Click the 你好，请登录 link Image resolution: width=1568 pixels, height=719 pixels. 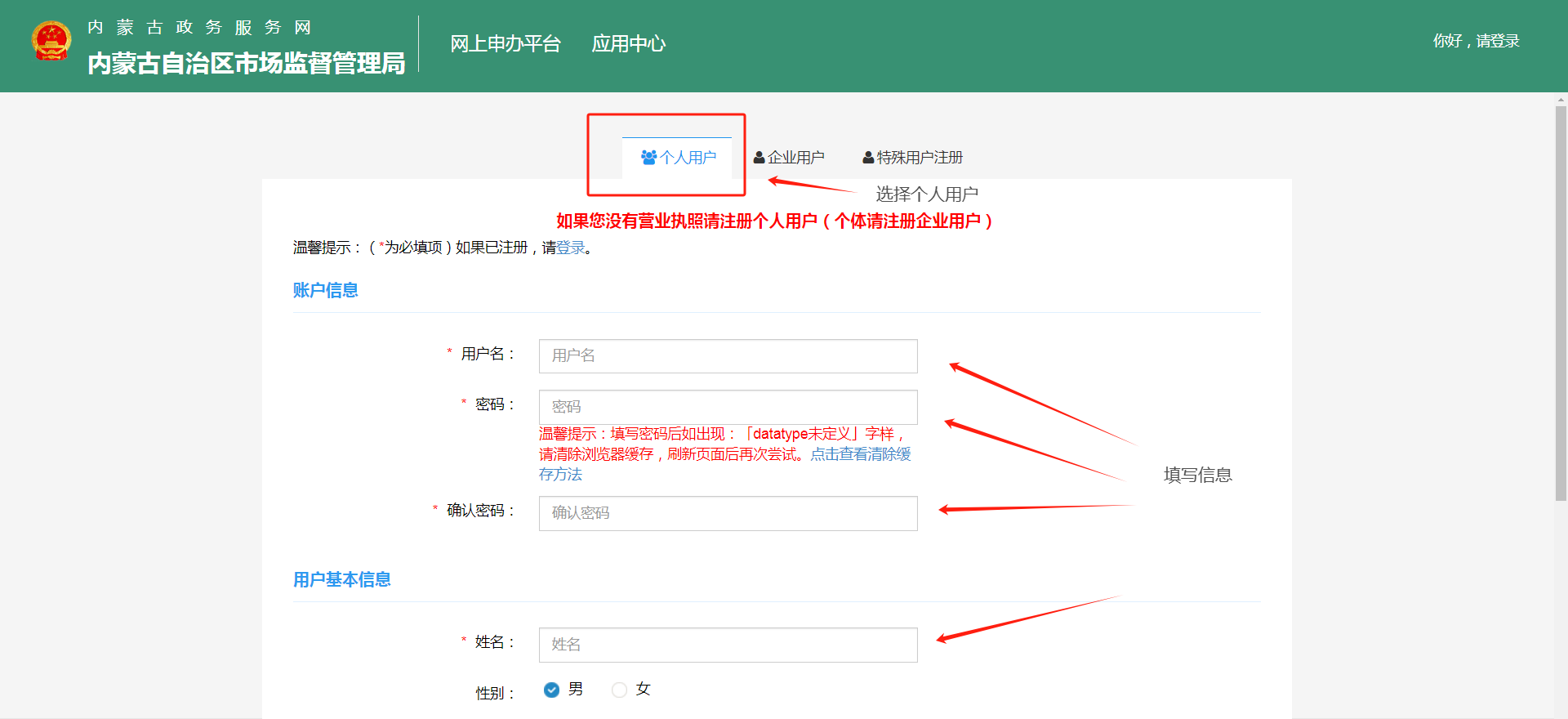pyautogui.click(x=1476, y=41)
